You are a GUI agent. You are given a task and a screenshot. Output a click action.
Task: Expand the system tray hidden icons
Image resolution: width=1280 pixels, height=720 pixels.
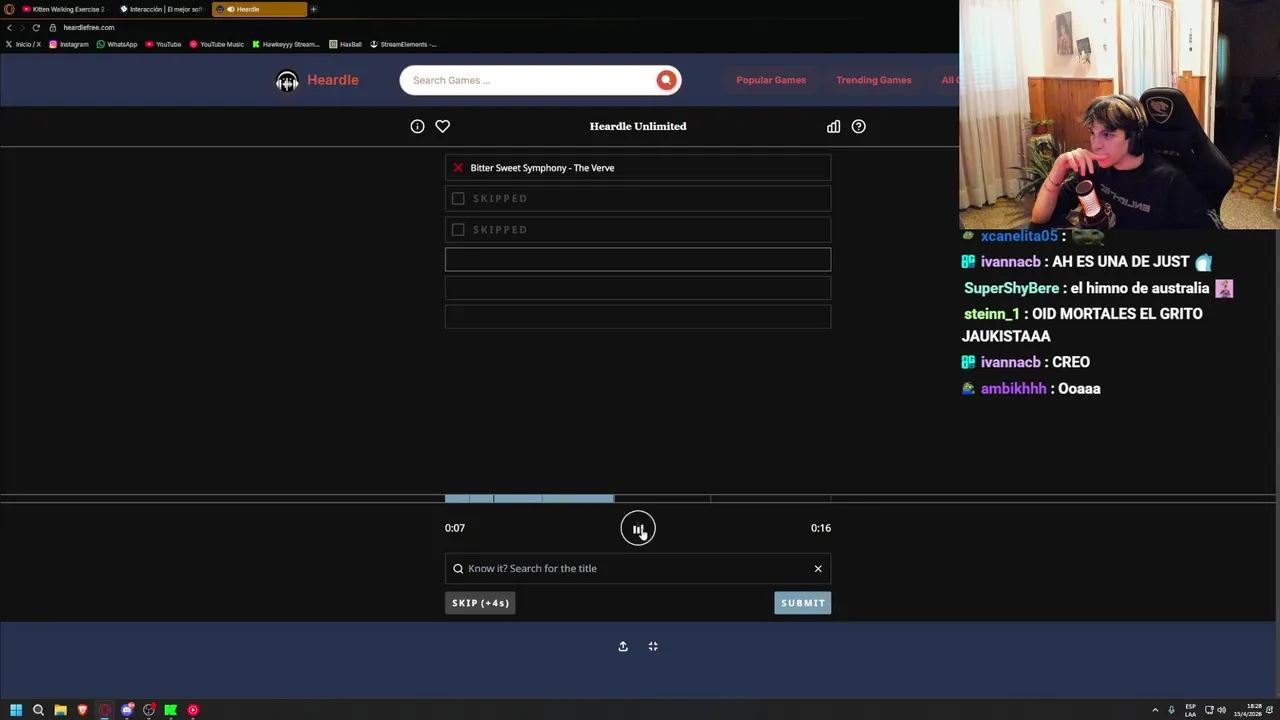click(x=1155, y=710)
